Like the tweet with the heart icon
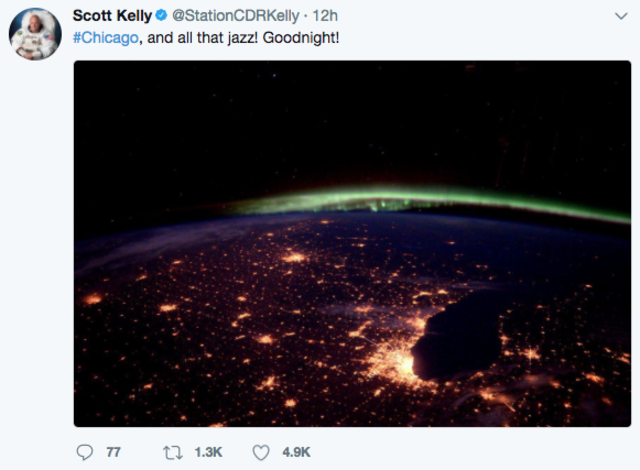The image size is (640, 470). click(x=261, y=453)
